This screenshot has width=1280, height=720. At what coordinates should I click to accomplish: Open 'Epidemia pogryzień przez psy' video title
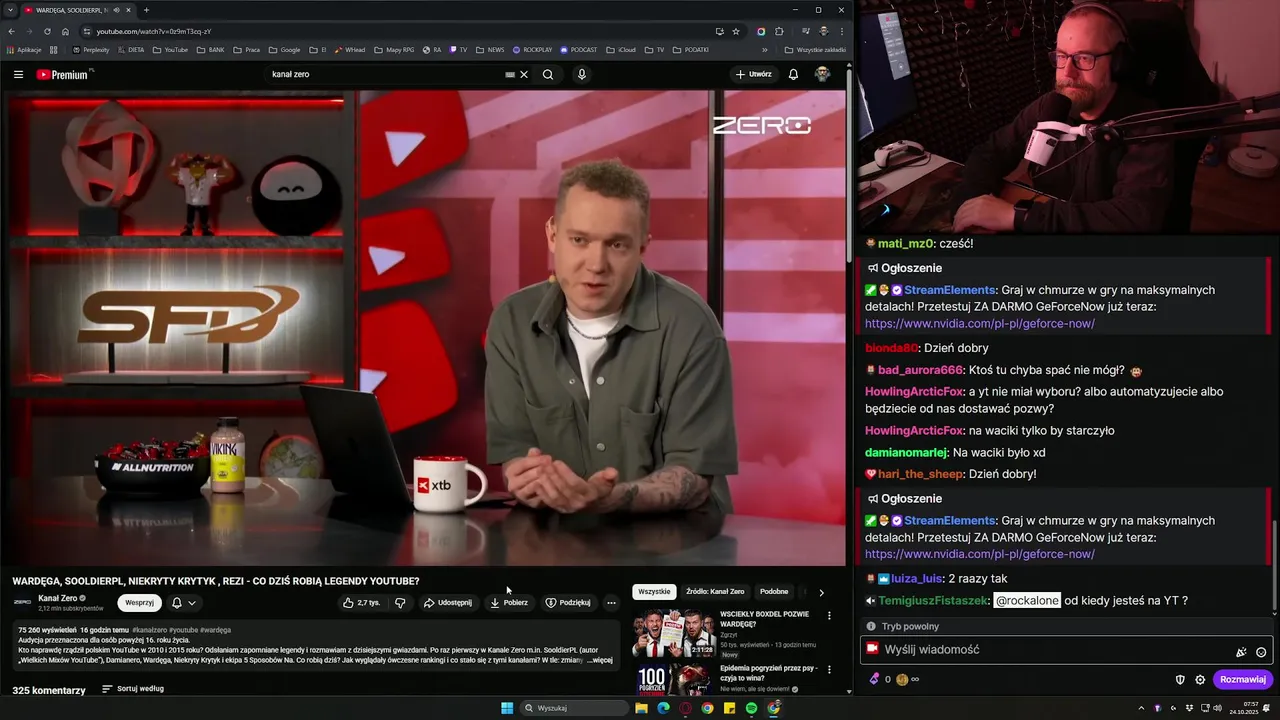point(768,672)
